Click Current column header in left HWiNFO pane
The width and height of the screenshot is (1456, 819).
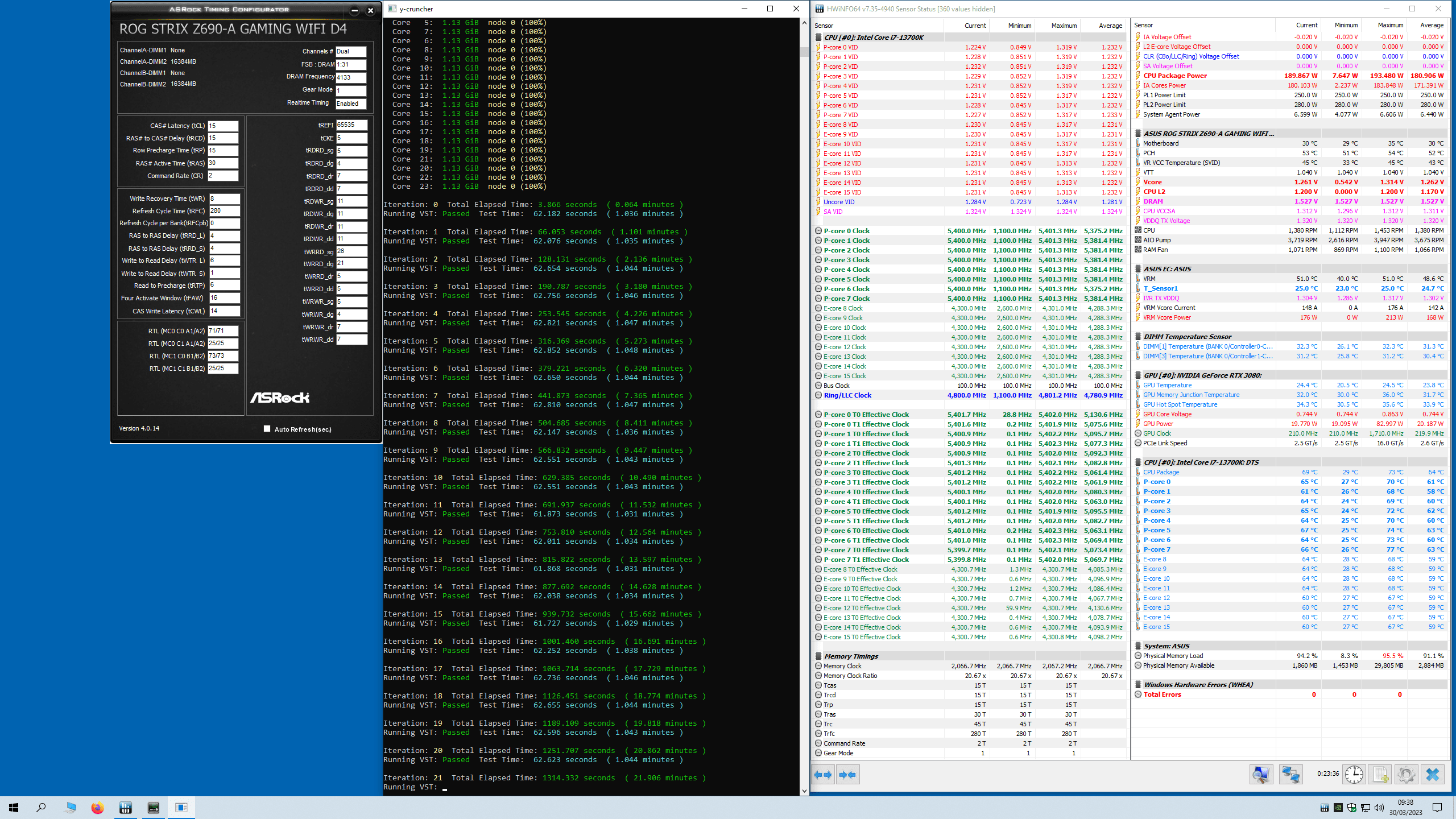[967, 26]
